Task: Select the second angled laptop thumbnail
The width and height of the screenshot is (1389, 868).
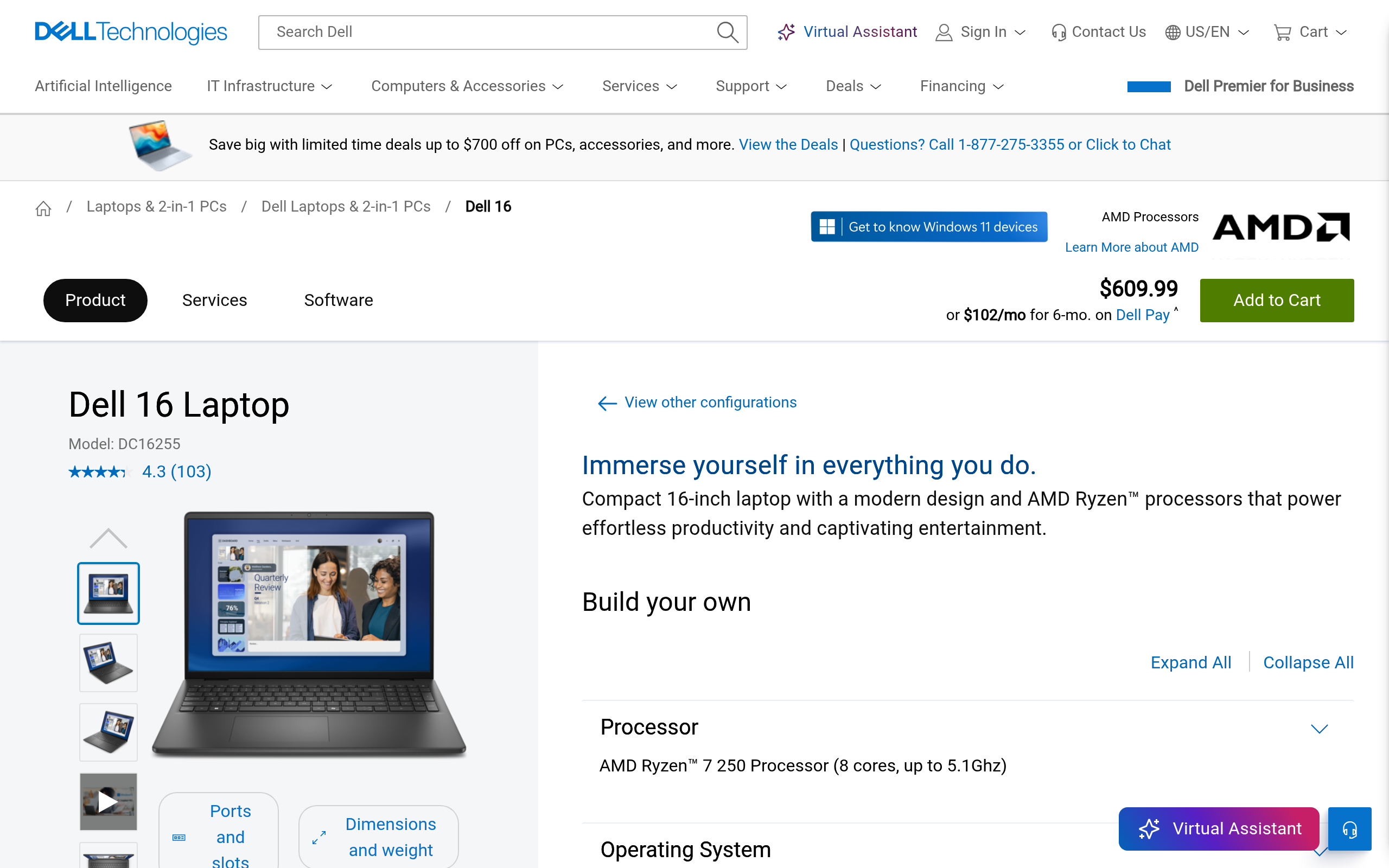Action: [x=109, y=662]
